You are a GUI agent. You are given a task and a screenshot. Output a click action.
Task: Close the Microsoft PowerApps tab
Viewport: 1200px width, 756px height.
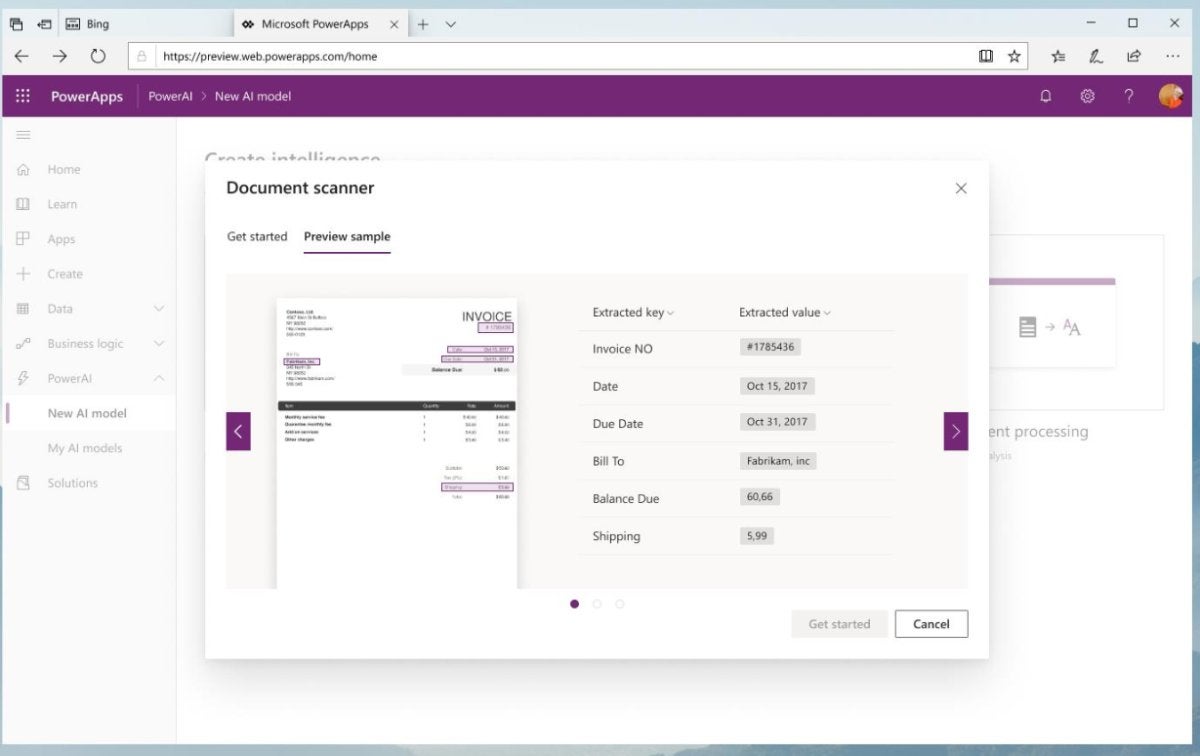(x=393, y=24)
